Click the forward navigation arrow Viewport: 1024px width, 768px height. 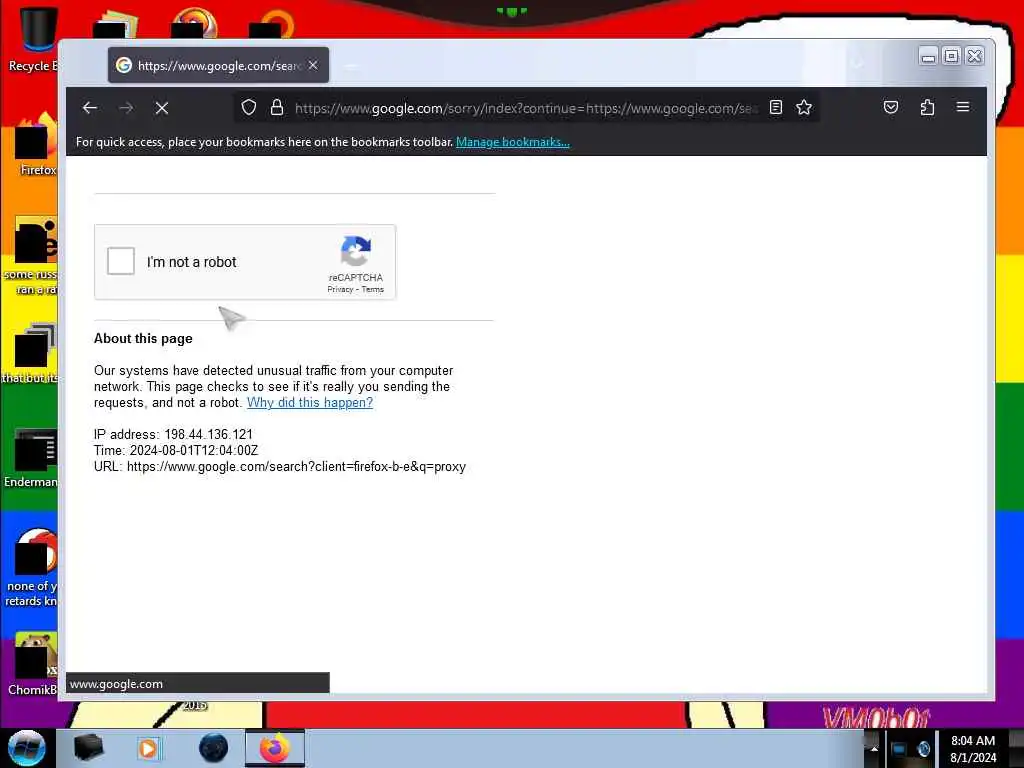(x=126, y=108)
